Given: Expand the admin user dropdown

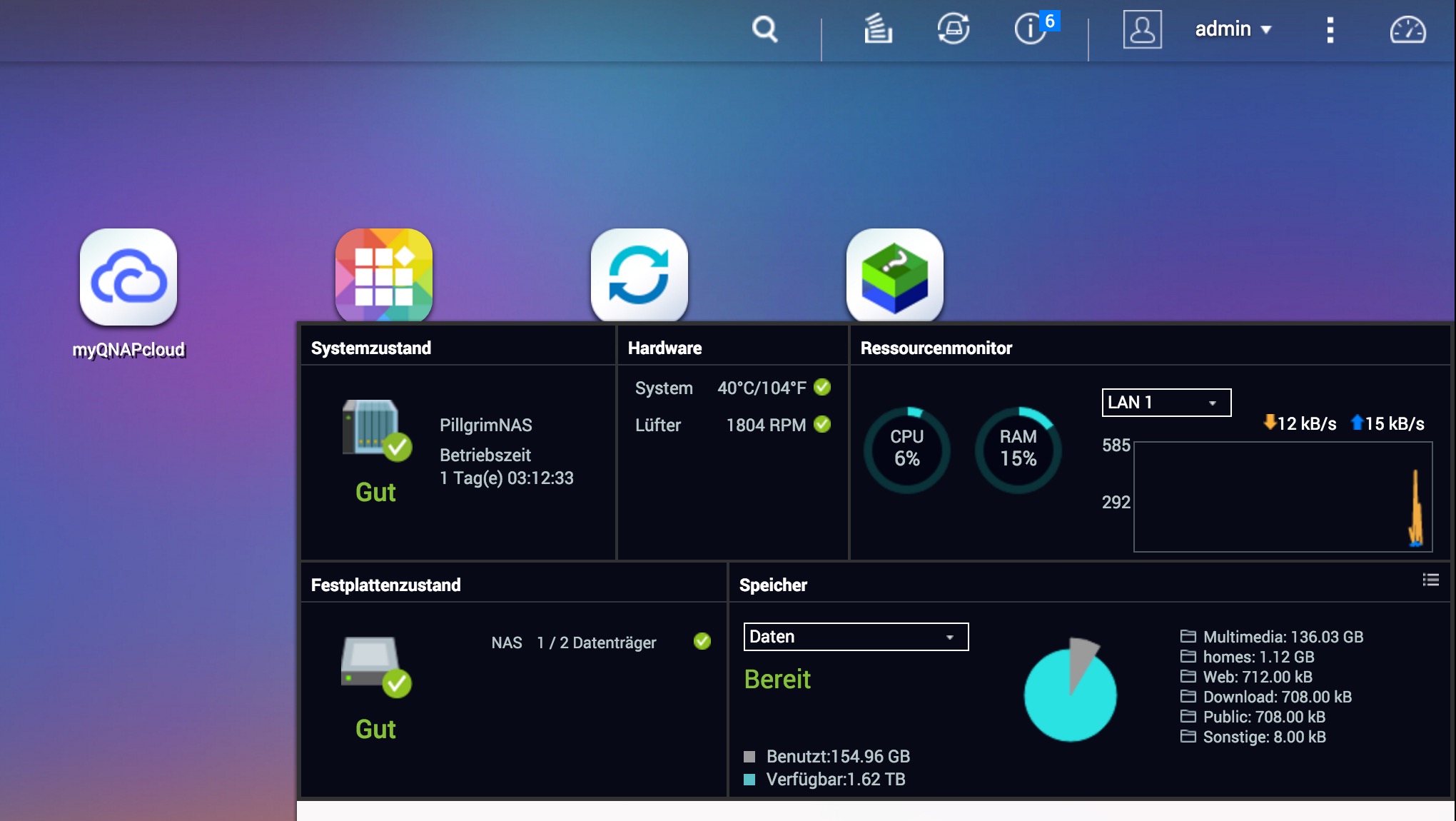Looking at the screenshot, I should [x=1233, y=29].
